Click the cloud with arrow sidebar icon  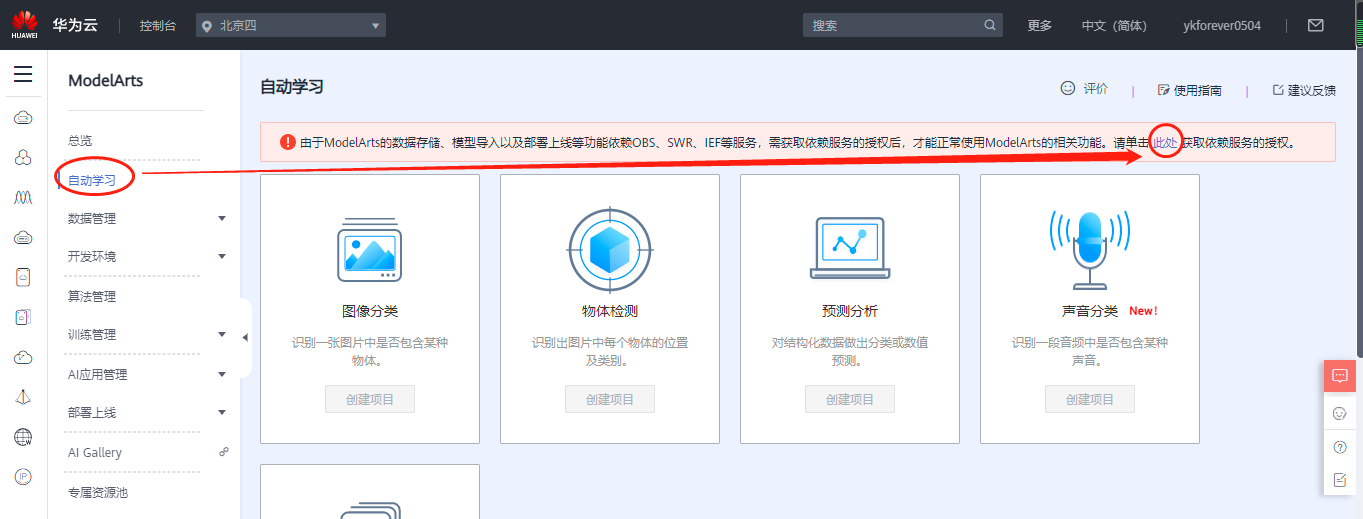(23, 358)
